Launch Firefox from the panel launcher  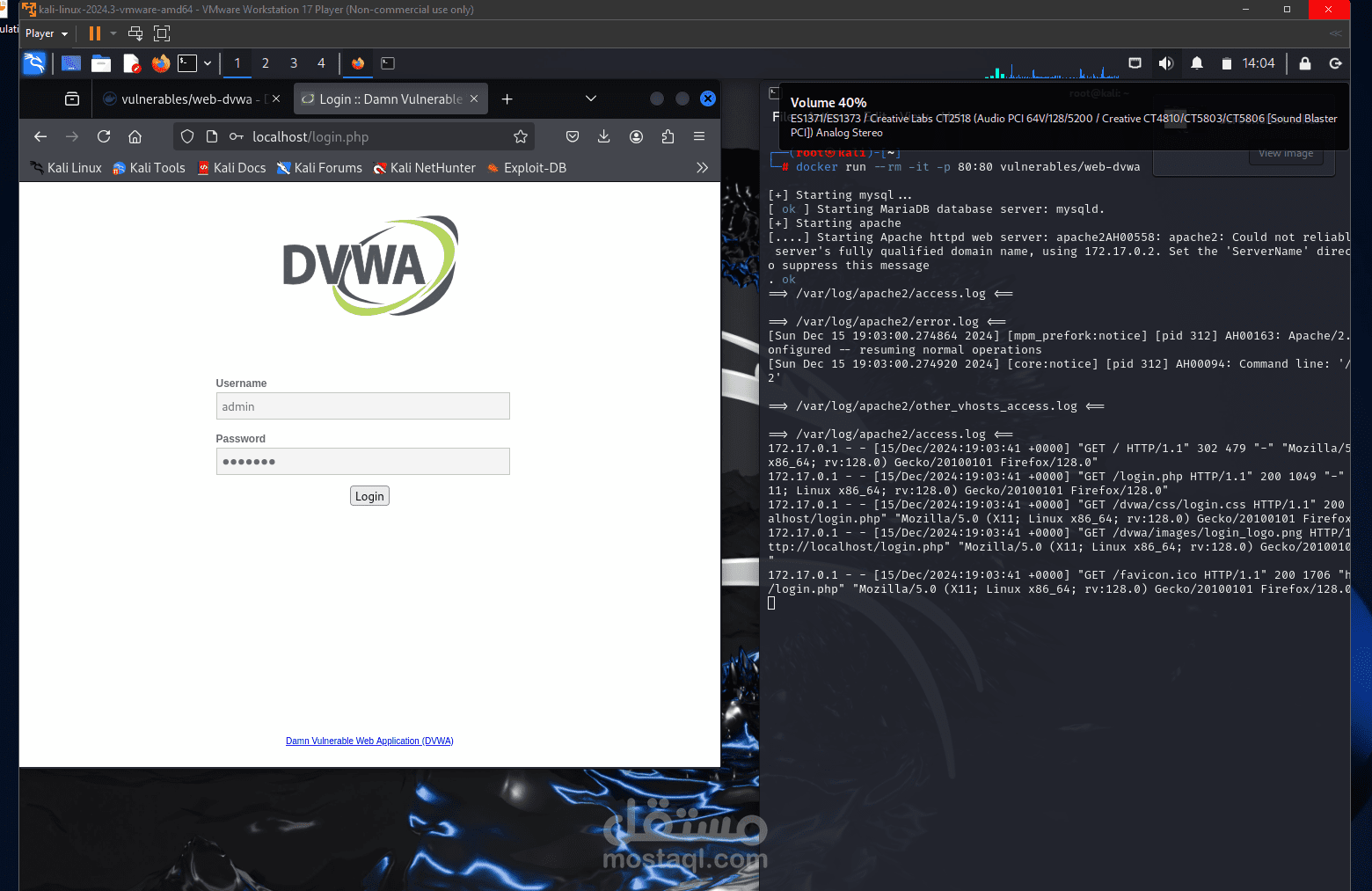(160, 63)
